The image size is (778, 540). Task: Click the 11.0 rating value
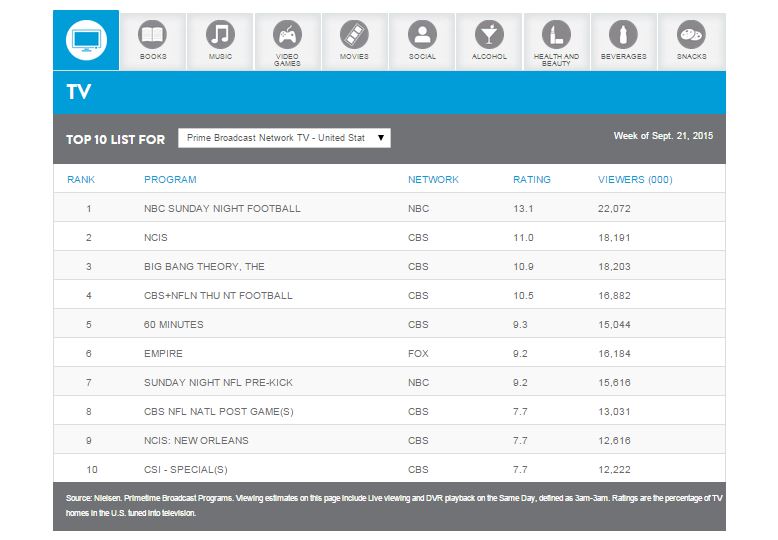(523, 238)
